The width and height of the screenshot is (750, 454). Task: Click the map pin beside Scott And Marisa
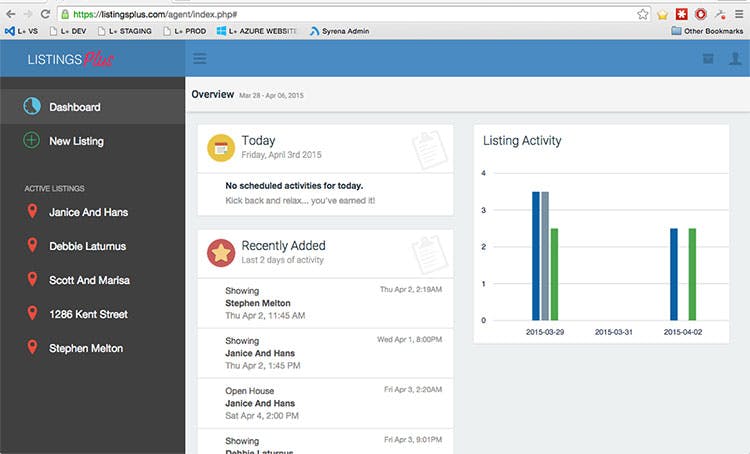tap(32, 279)
